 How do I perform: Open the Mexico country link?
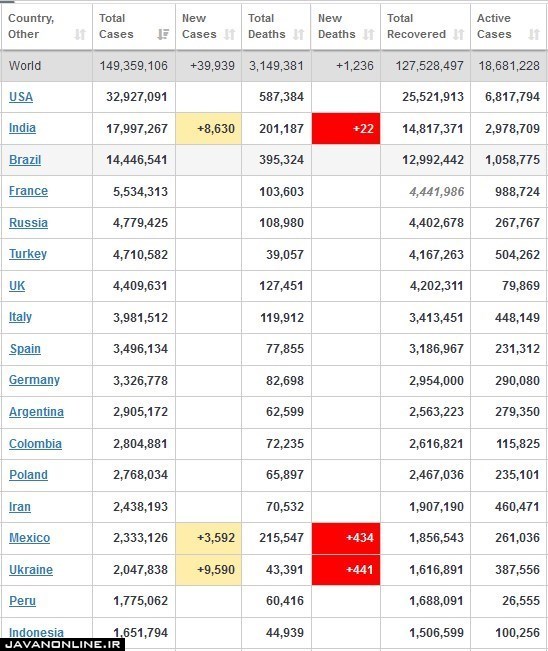pyautogui.click(x=29, y=538)
